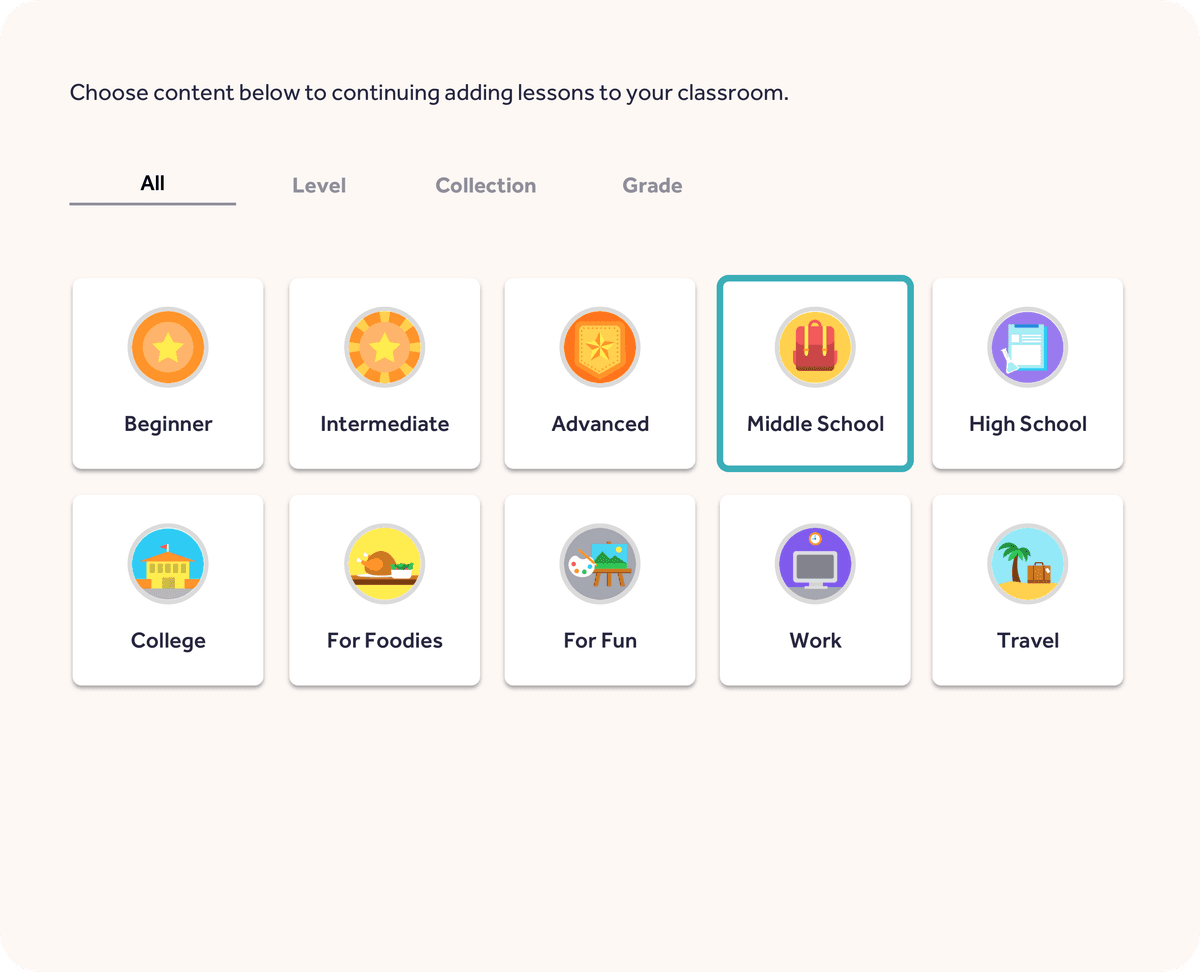The image size is (1200, 972).
Task: Click the Beginner label text
Action: (x=168, y=424)
